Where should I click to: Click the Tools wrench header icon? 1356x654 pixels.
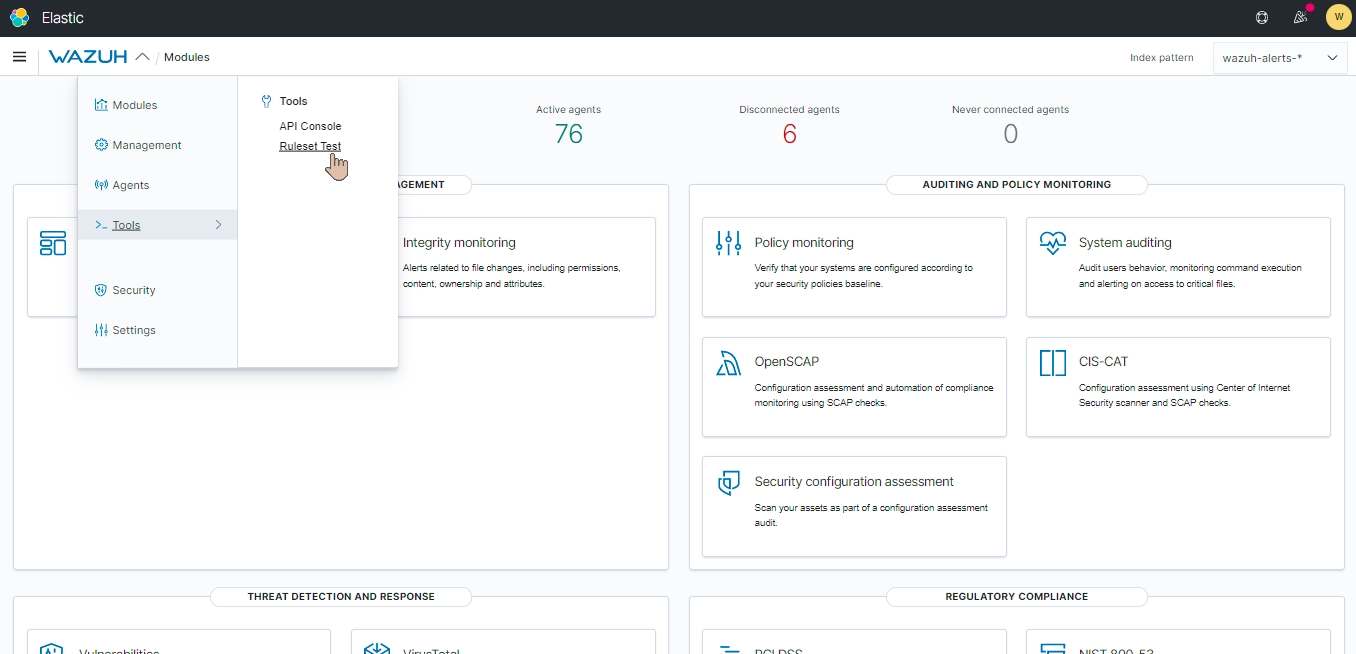(266, 101)
